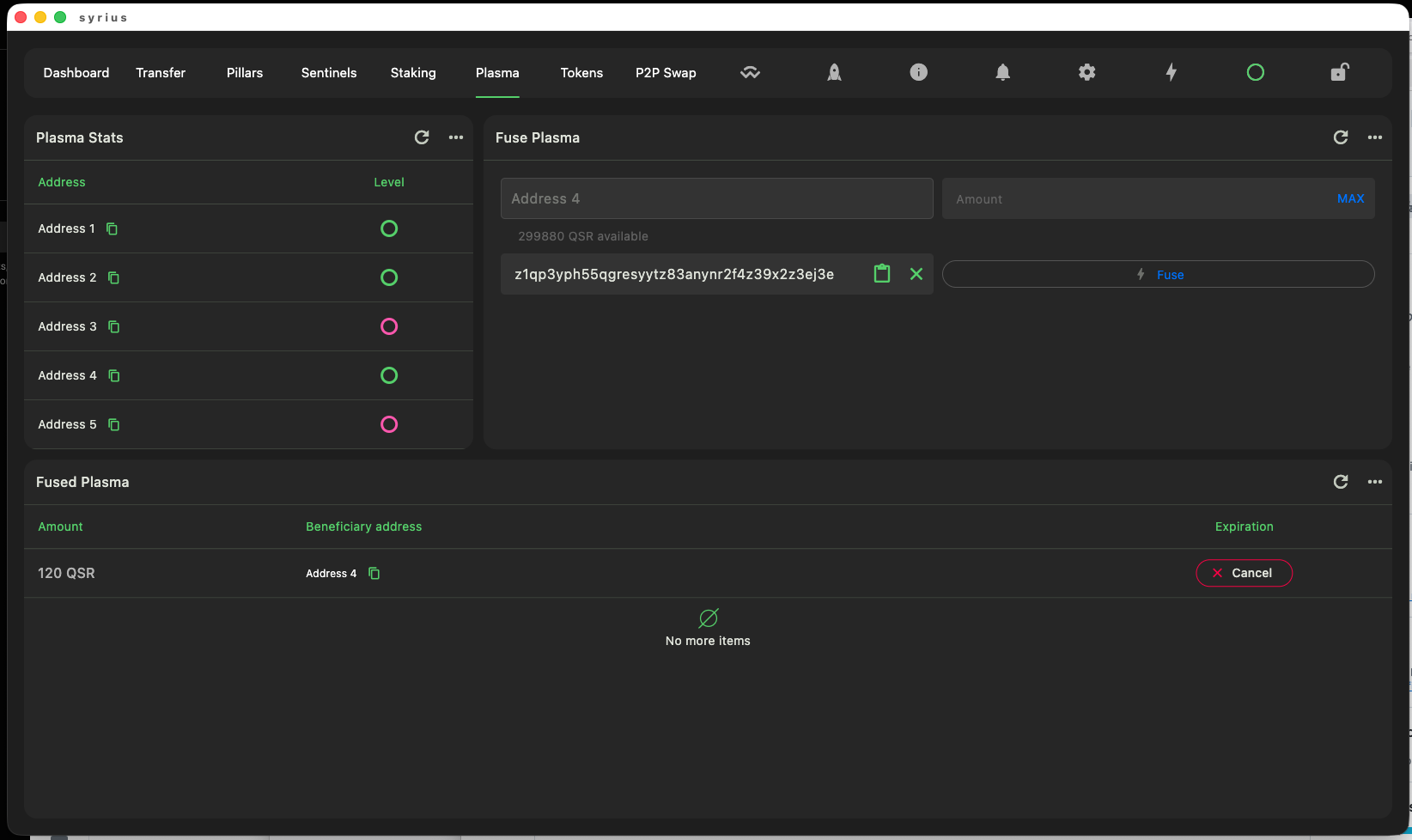Copy Address 2 in Plasma Stats

pyautogui.click(x=113, y=277)
